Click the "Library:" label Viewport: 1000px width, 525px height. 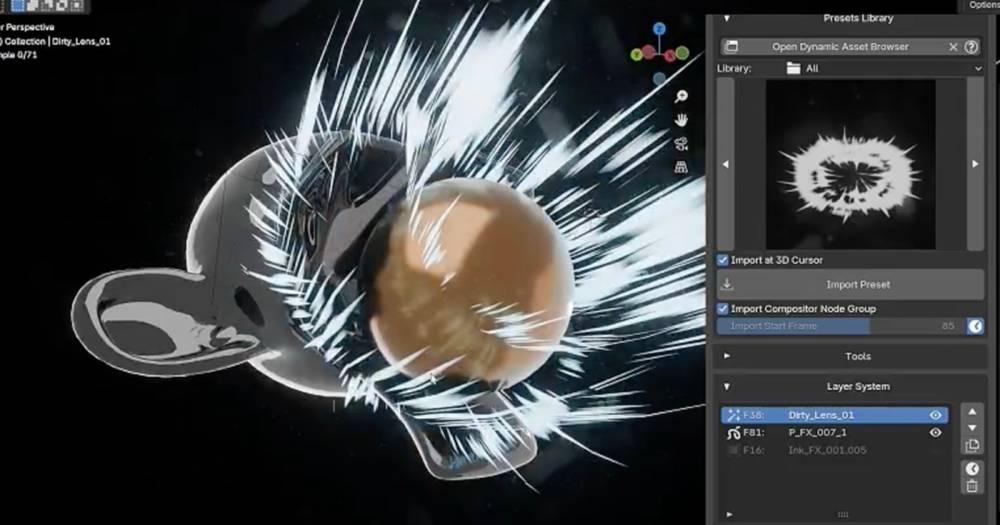pyautogui.click(x=734, y=68)
